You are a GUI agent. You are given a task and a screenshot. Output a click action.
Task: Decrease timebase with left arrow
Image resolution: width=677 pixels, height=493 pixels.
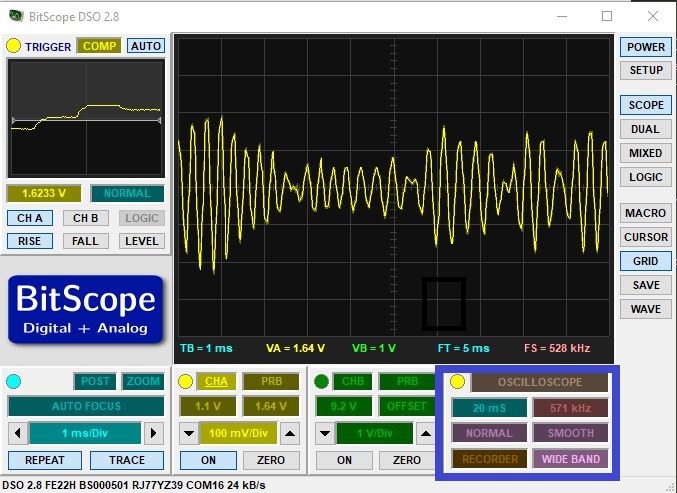(x=18, y=433)
